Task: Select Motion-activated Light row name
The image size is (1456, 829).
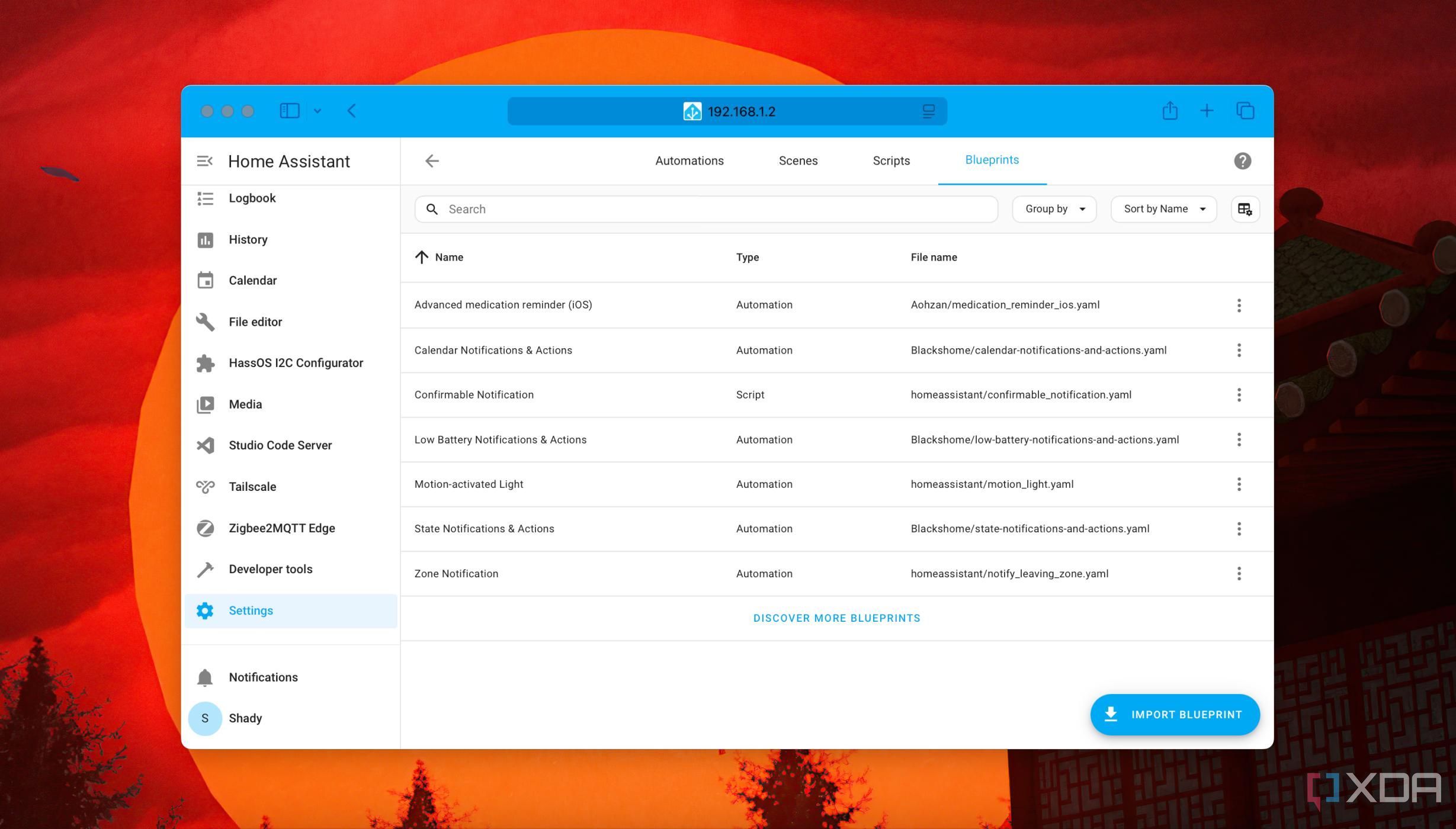Action: click(x=469, y=484)
